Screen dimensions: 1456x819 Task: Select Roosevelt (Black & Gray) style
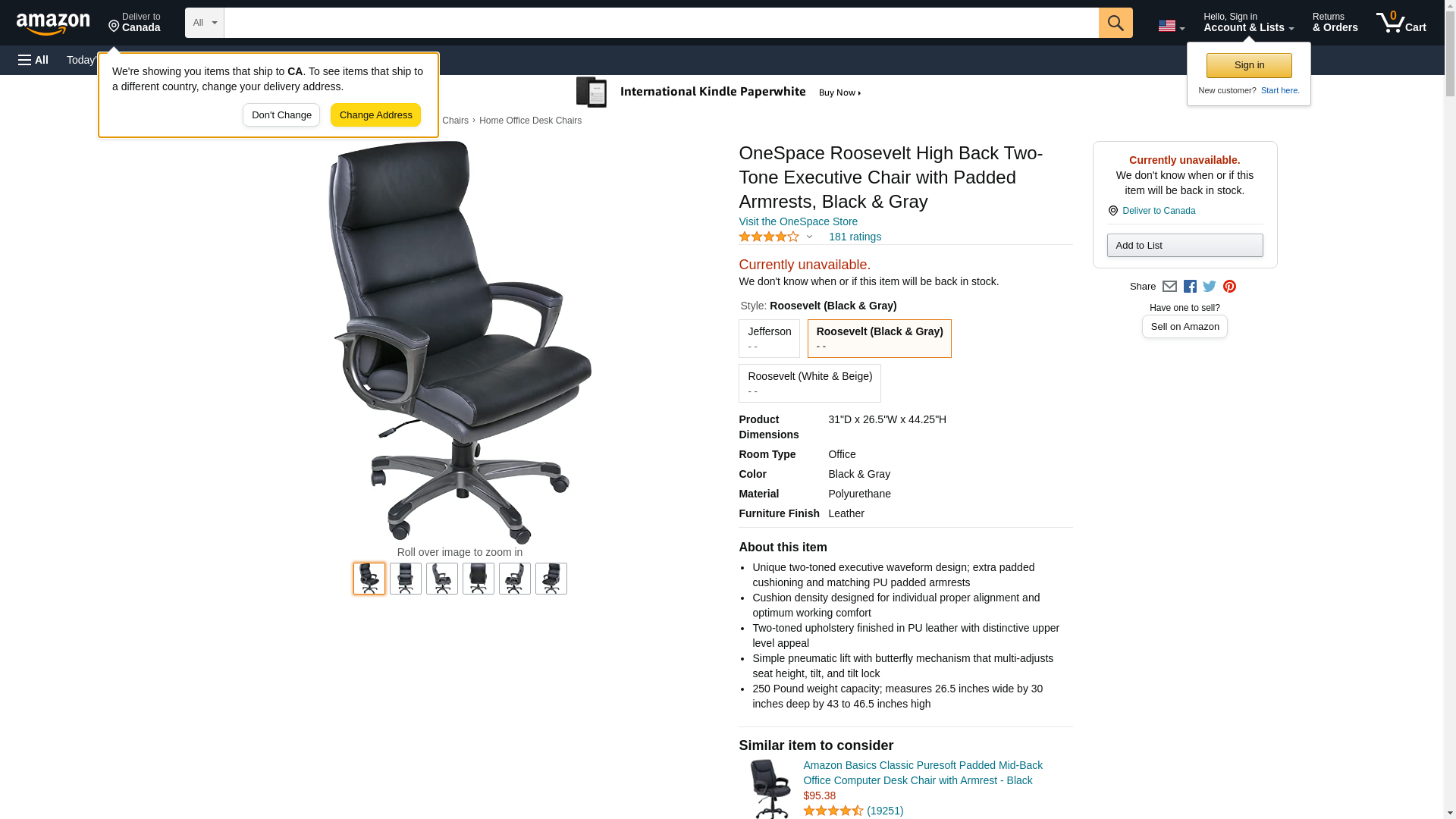879,338
